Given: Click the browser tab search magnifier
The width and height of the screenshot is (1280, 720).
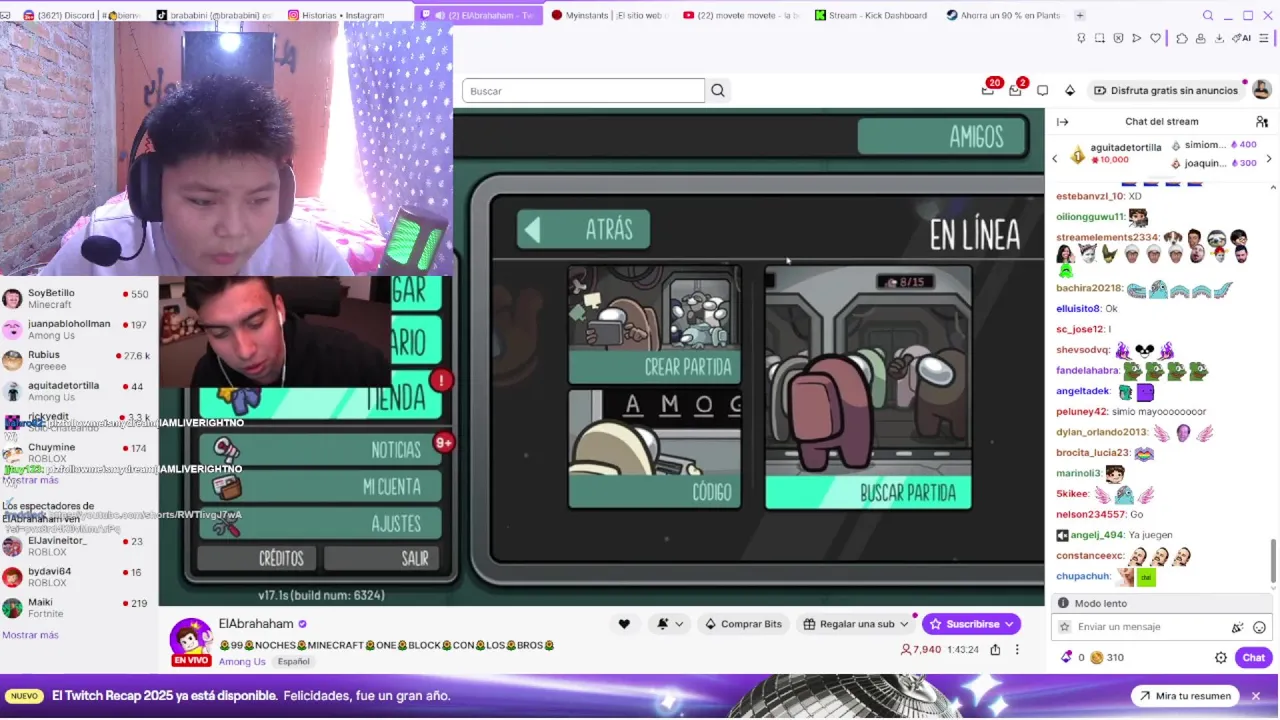Looking at the screenshot, I should (1208, 15).
